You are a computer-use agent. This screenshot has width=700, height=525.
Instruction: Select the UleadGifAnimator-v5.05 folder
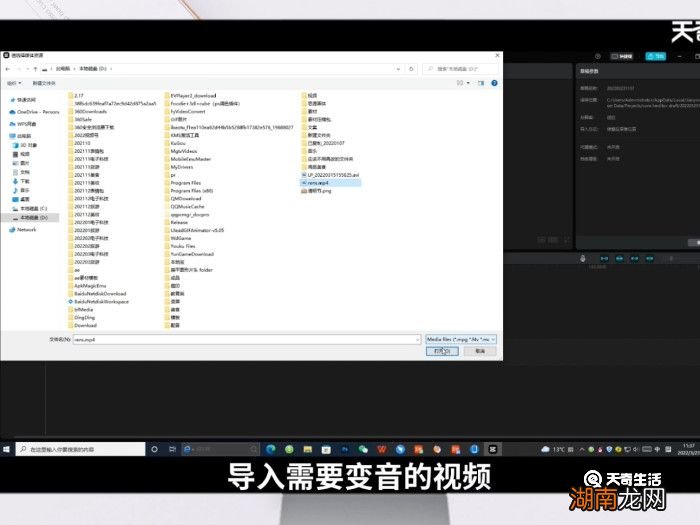click(x=195, y=230)
